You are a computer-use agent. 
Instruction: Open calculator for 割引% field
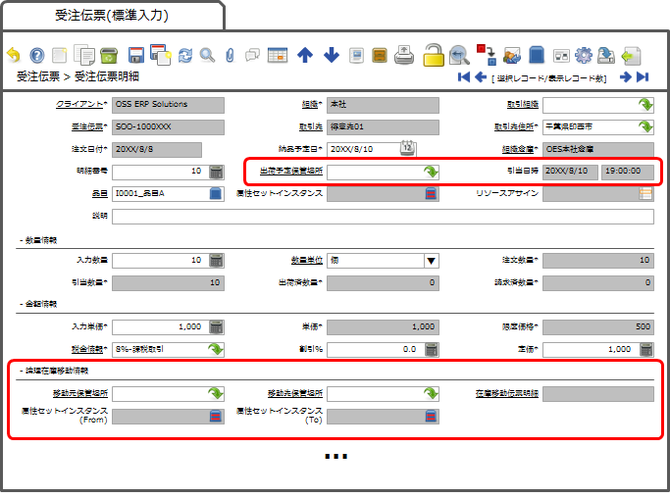click(x=432, y=349)
